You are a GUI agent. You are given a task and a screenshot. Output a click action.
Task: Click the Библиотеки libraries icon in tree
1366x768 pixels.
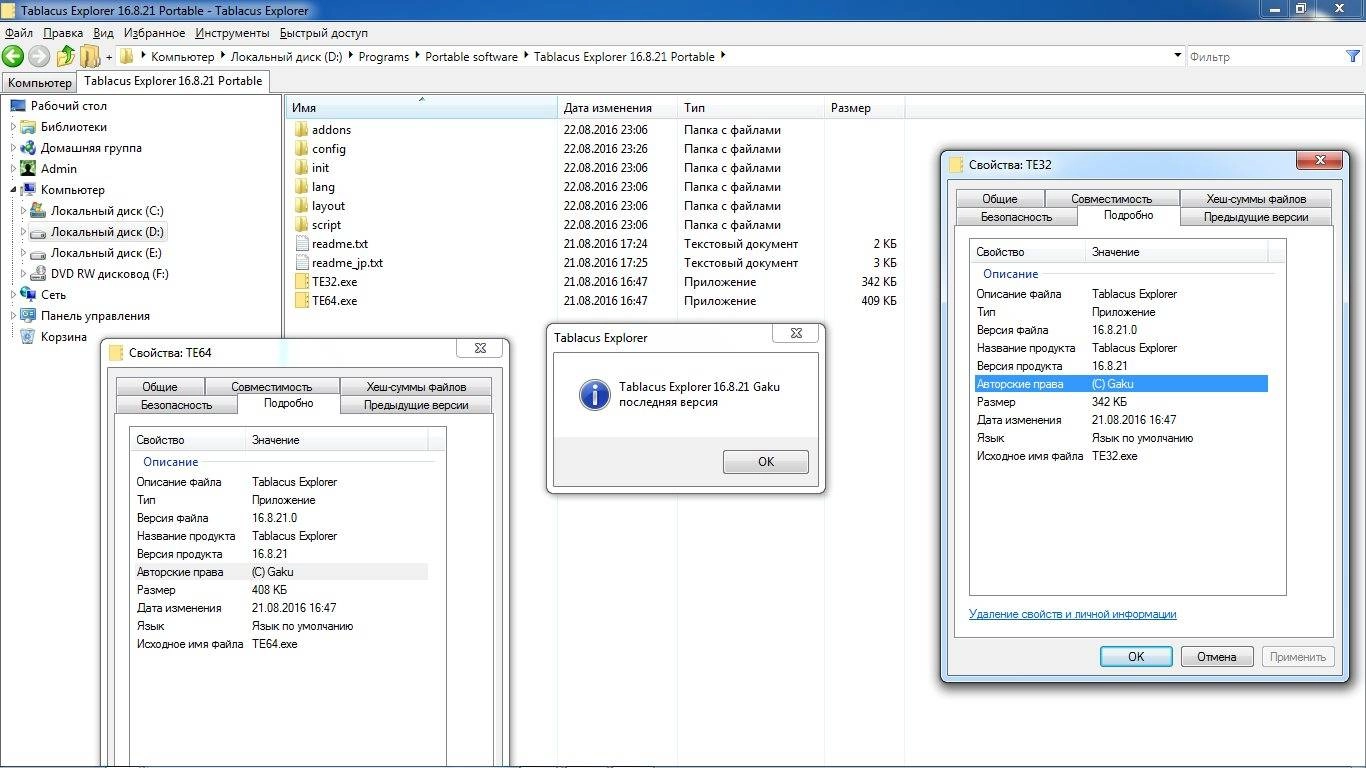29,127
